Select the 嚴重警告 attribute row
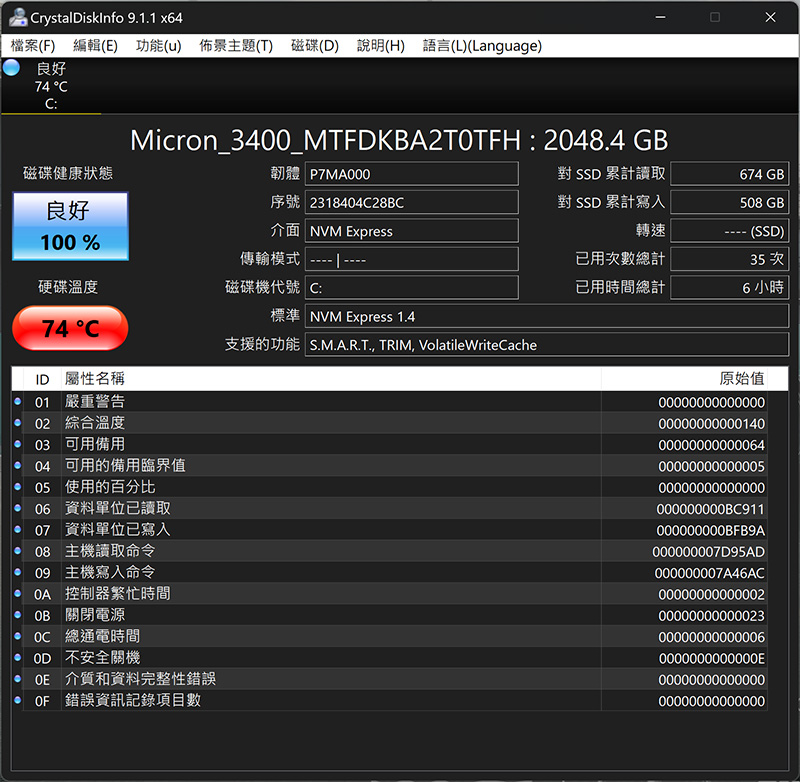 (390, 401)
